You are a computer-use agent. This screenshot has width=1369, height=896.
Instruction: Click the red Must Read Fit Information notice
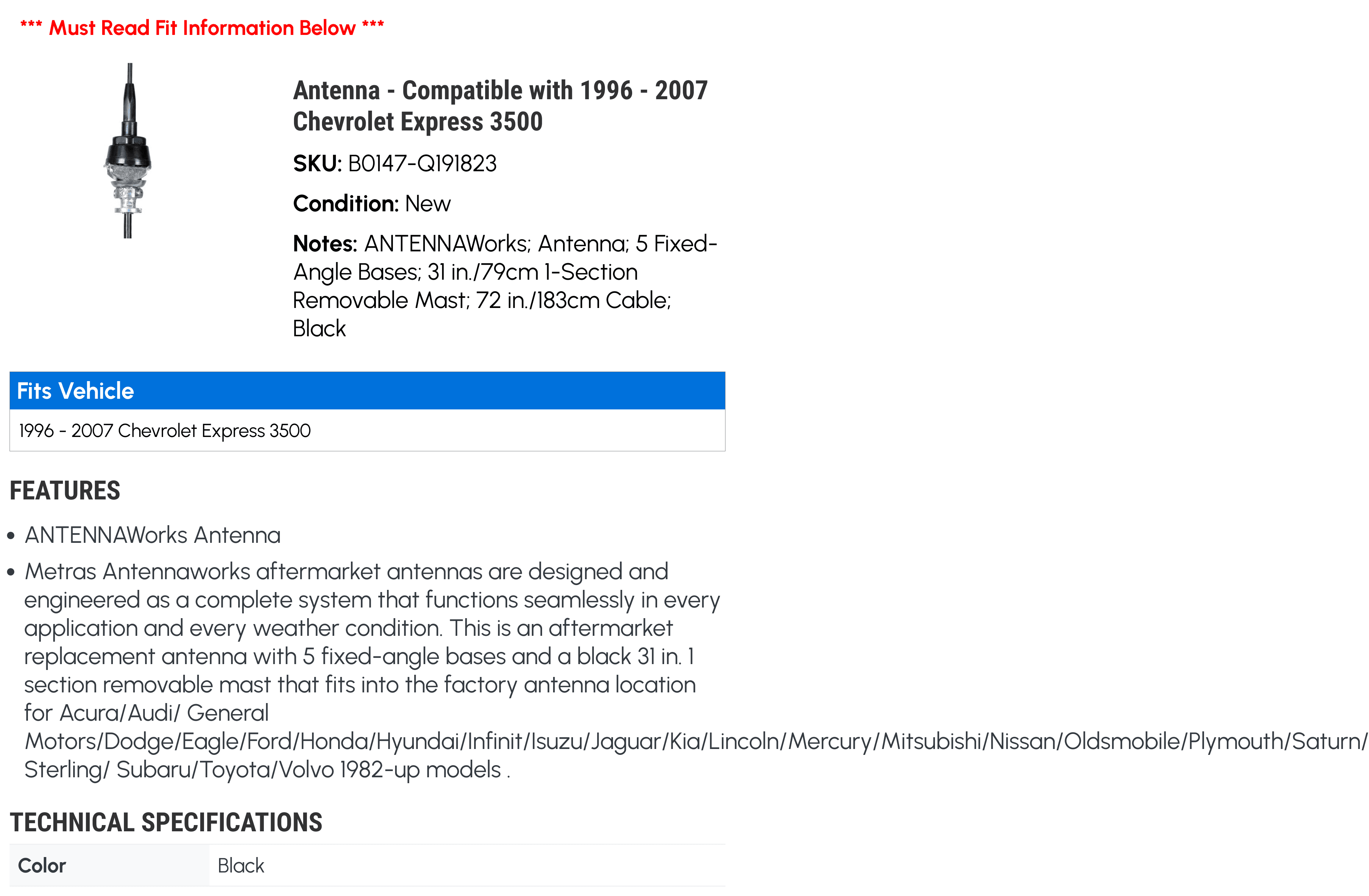[202, 28]
